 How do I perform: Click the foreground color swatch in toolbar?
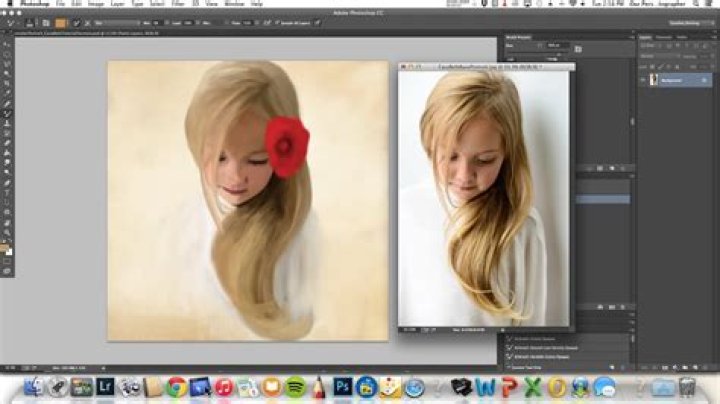6,246
